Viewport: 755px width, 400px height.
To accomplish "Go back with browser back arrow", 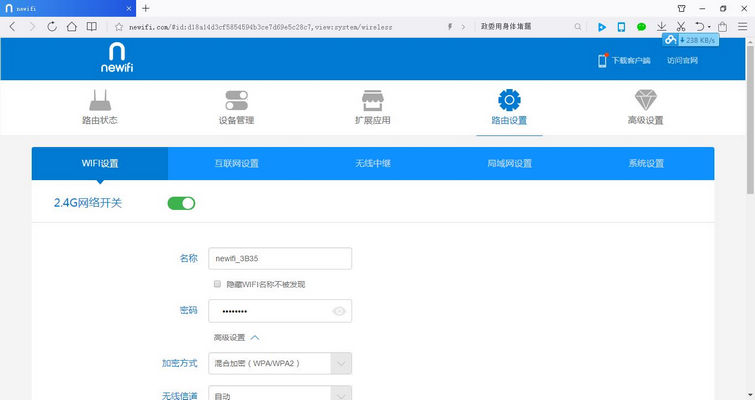I will [13, 27].
